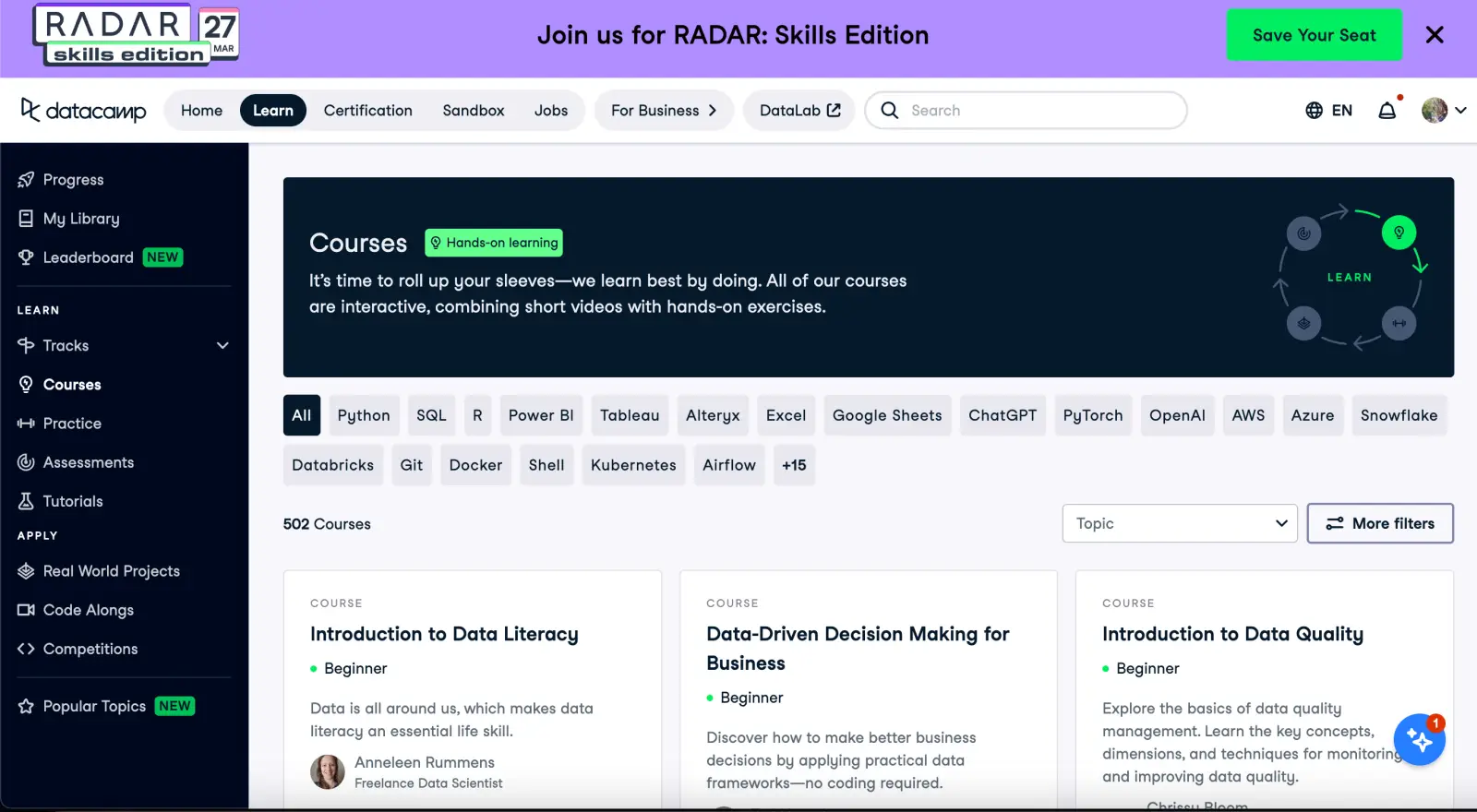The image size is (1477, 812).
Task: Filter courses by ChatGPT
Action: [1003, 415]
